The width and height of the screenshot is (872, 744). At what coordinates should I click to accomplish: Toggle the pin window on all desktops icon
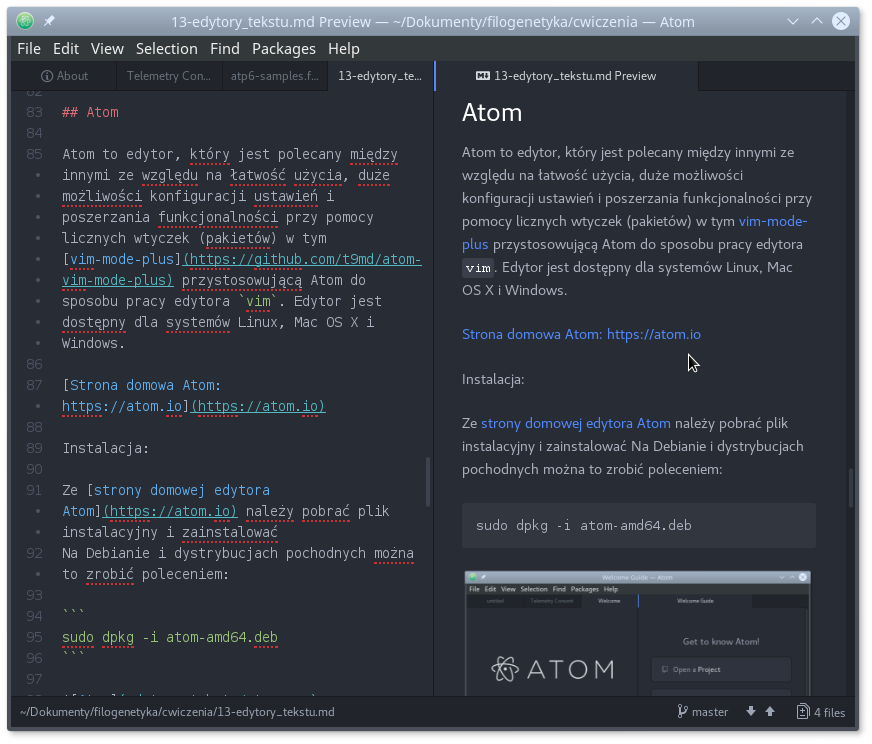coord(49,20)
